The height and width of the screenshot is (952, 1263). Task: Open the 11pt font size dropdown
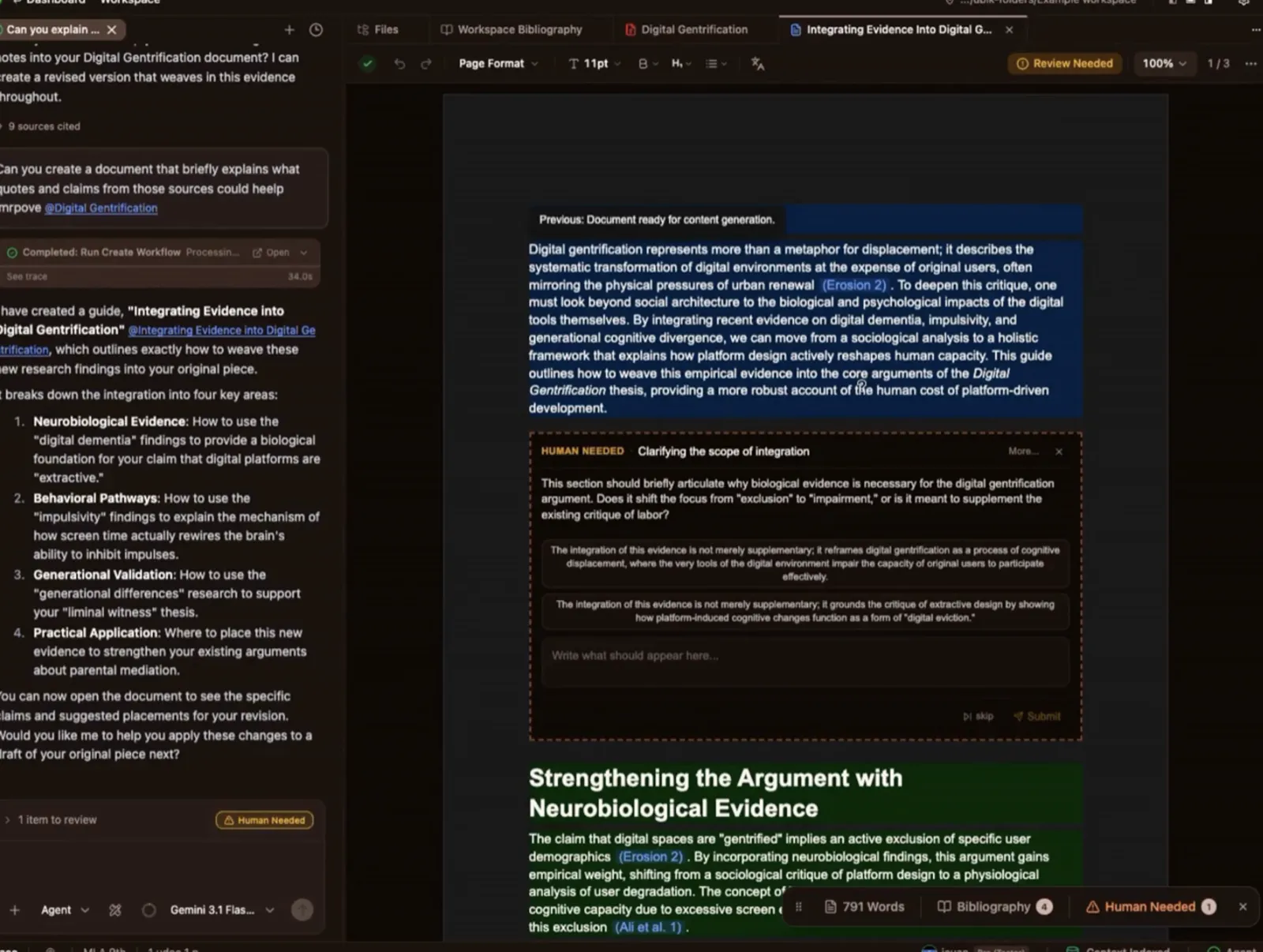pos(594,64)
